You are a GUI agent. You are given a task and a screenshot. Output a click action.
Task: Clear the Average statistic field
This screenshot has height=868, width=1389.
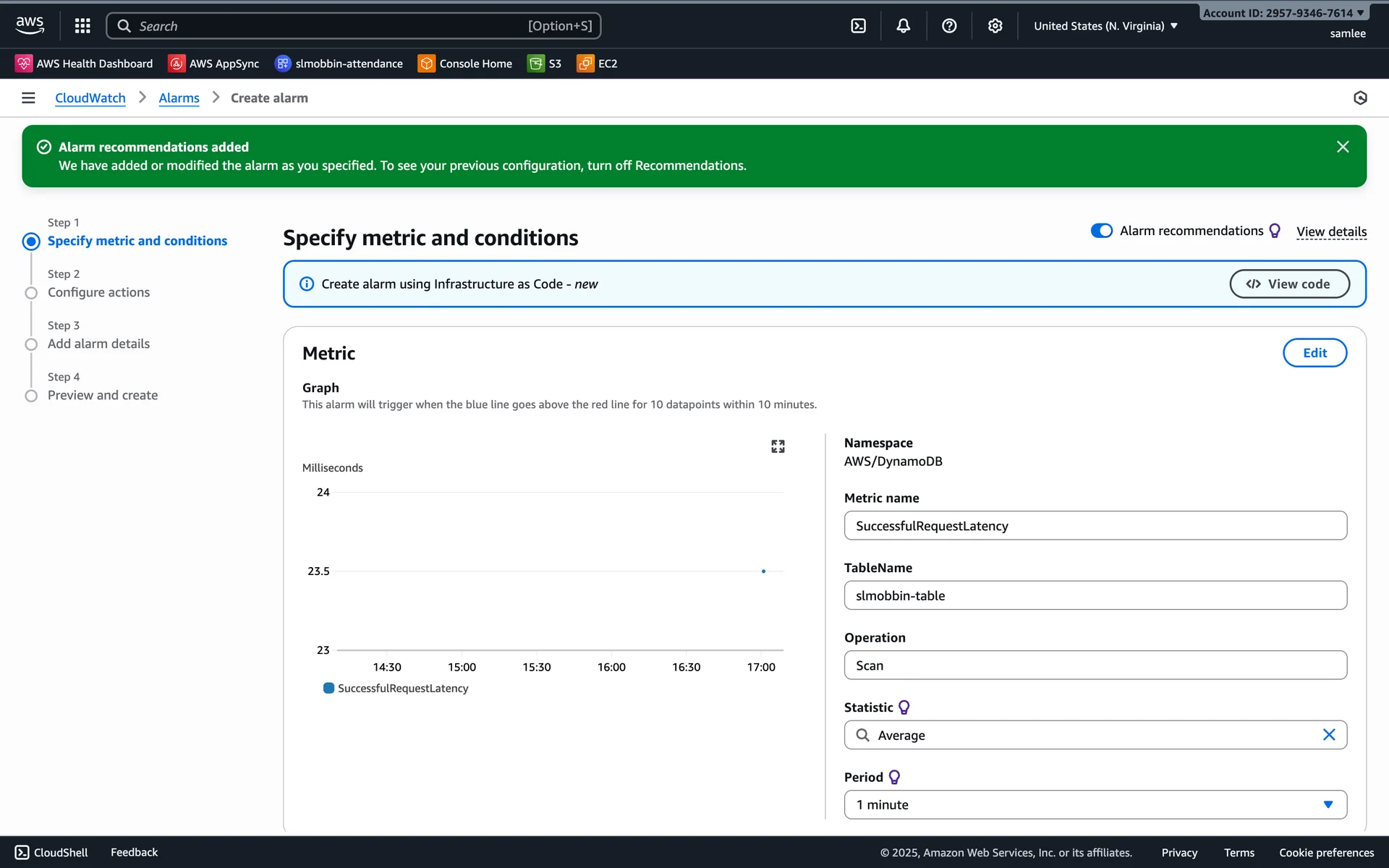[x=1329, y=735]
